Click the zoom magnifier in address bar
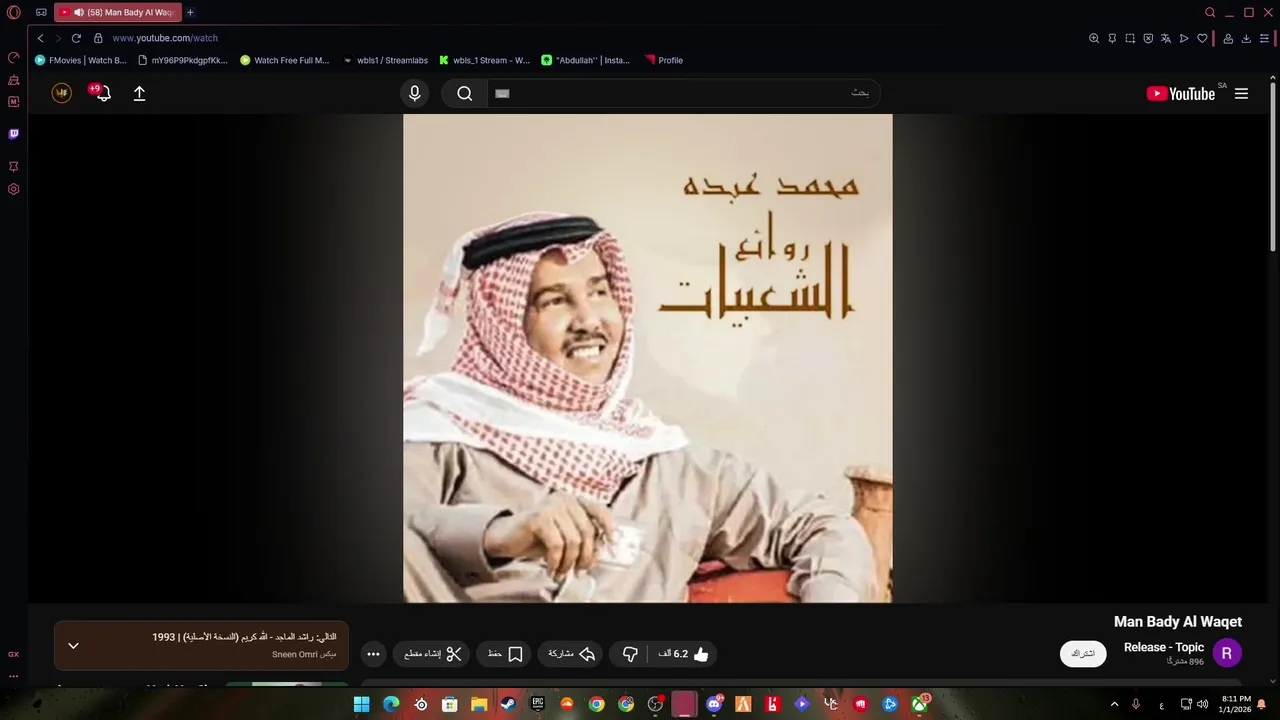Screen dimensions: 1280x720 click(1094, 38)
